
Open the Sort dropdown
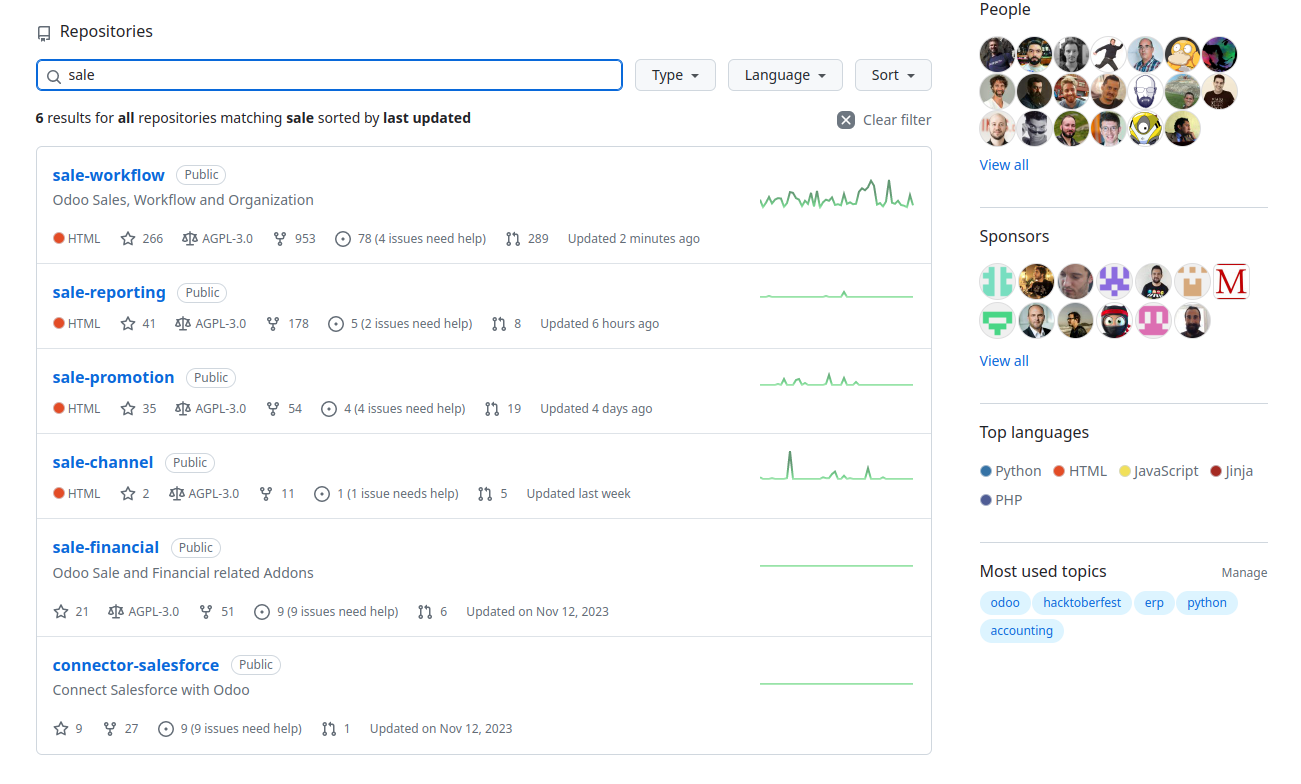pyautogui.click(x=893, y=75)
